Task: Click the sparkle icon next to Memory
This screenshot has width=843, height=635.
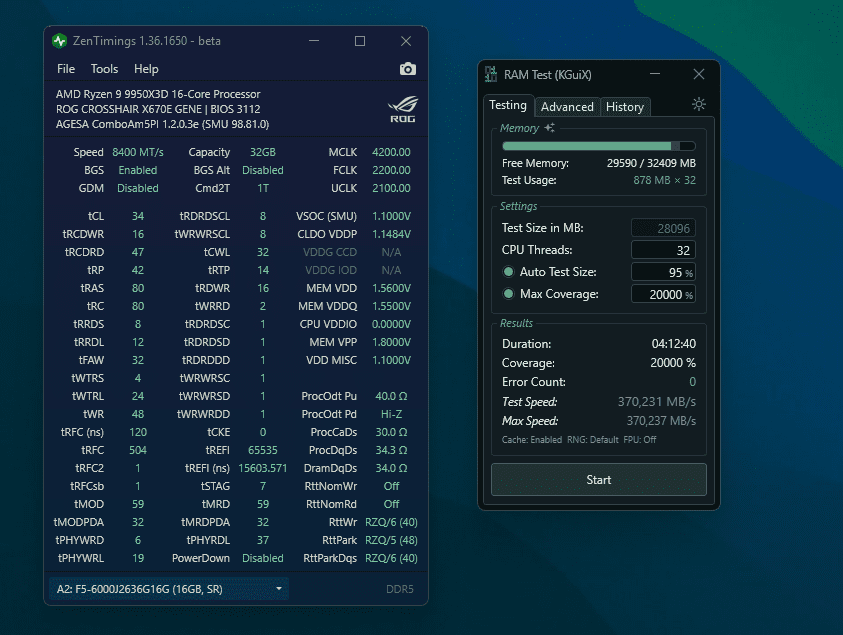Action: coord(549,128)
